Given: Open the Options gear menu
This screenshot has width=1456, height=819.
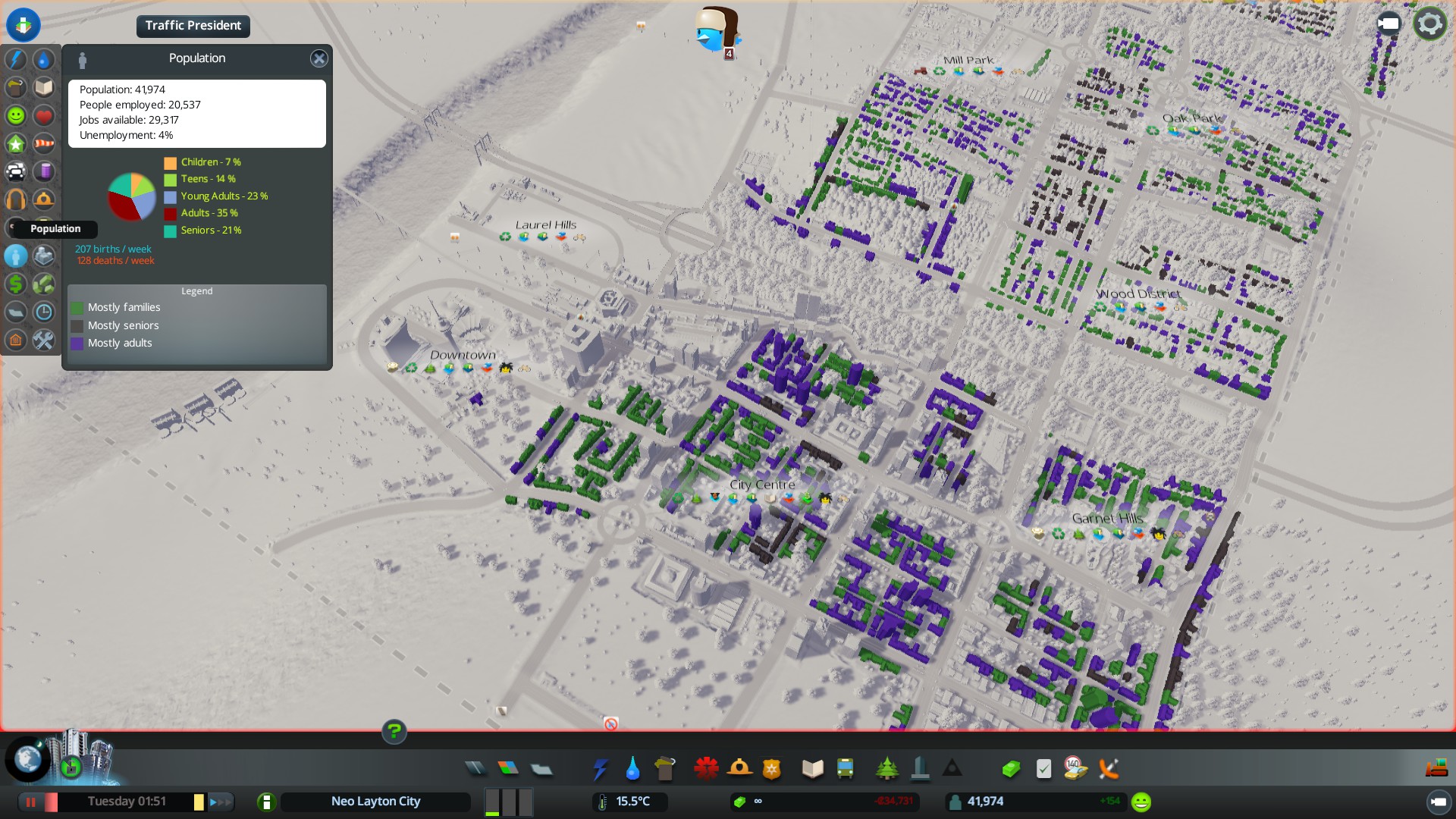Looking at the screenshot, I should pyautogui.click(x=1429, y=24).
